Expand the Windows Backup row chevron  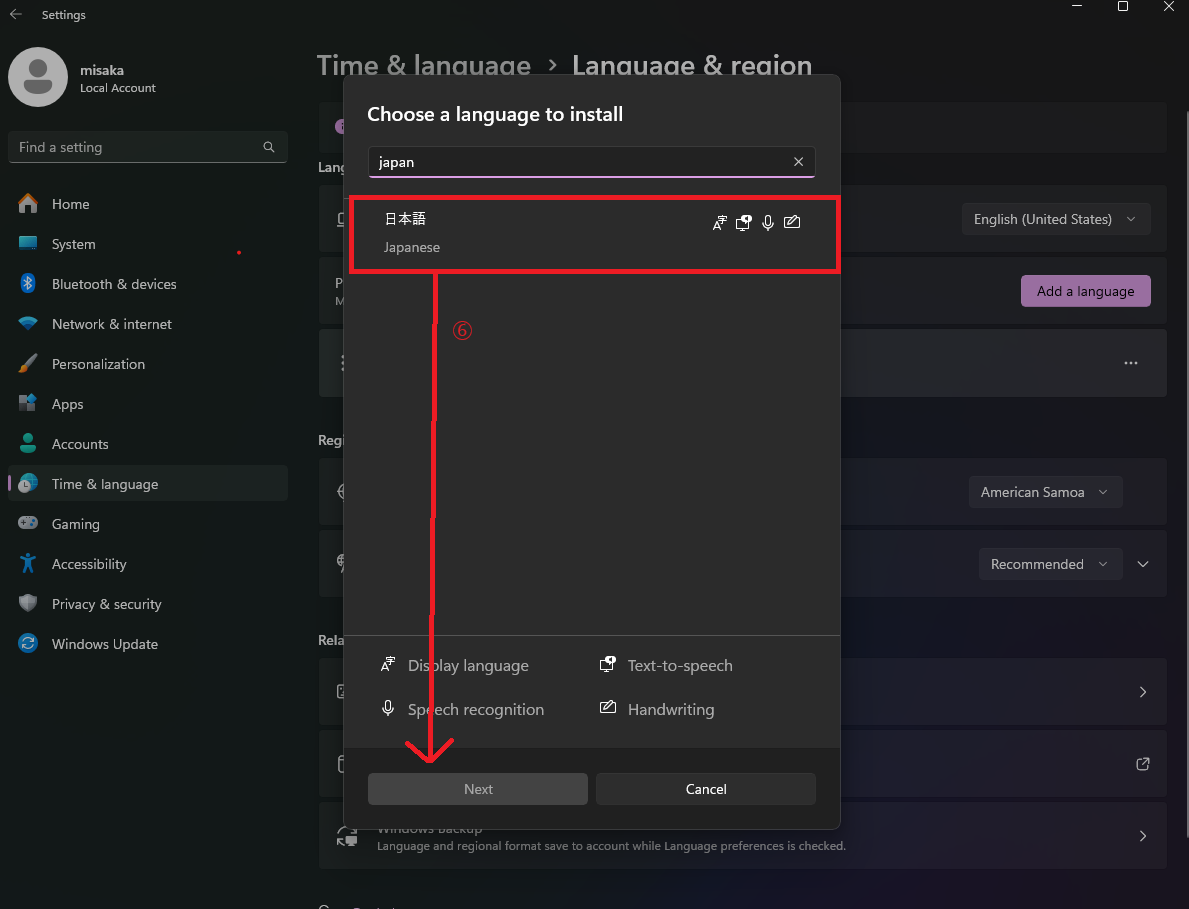(1143, 835)
